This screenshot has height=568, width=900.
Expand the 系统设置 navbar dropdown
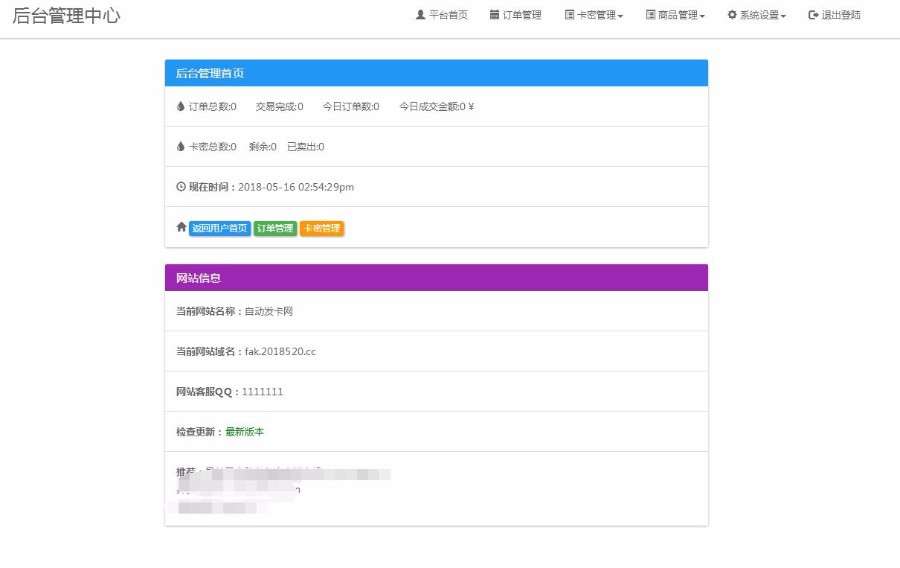point(757,15)
